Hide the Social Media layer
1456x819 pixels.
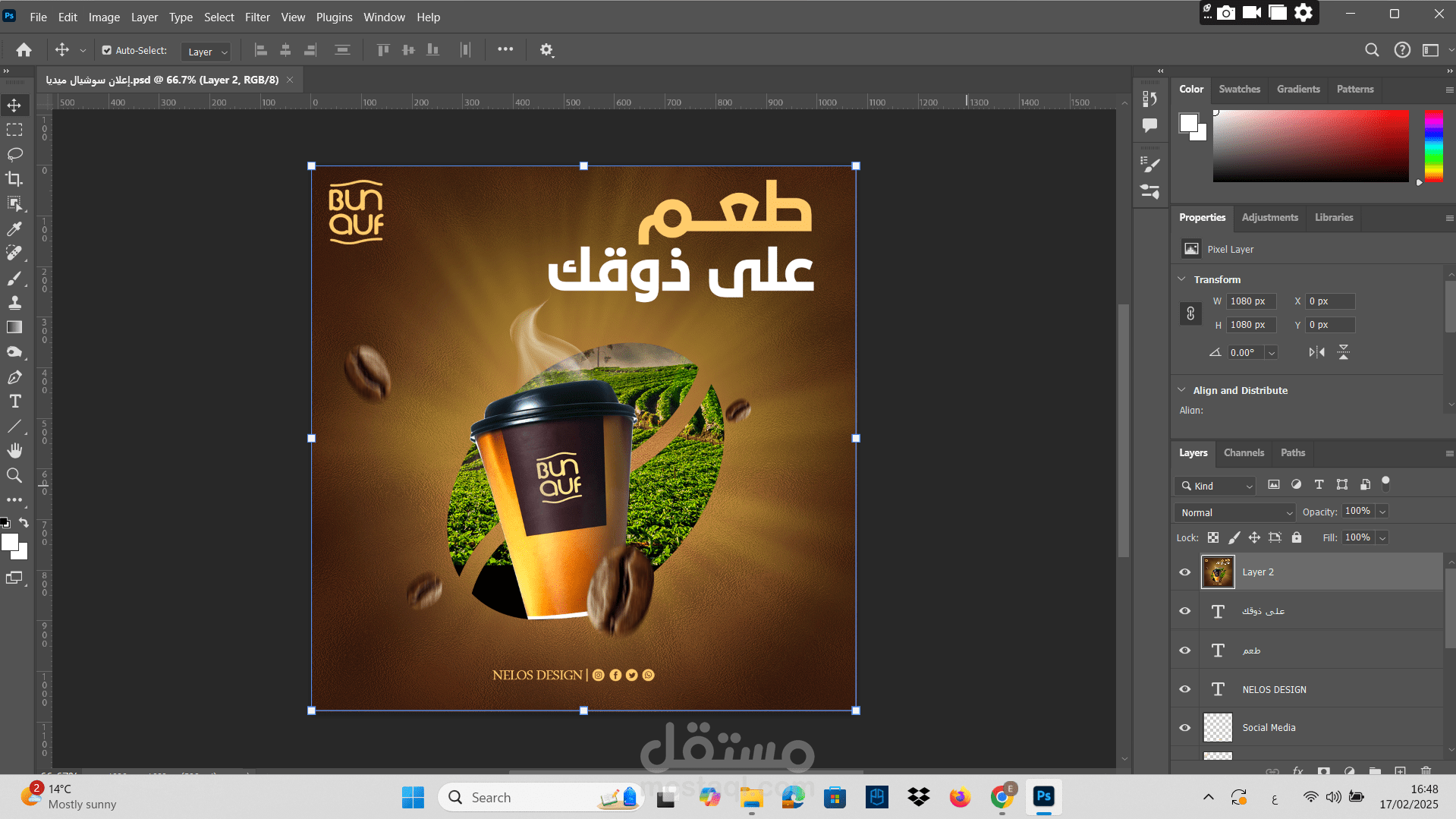click(1185, 728)
